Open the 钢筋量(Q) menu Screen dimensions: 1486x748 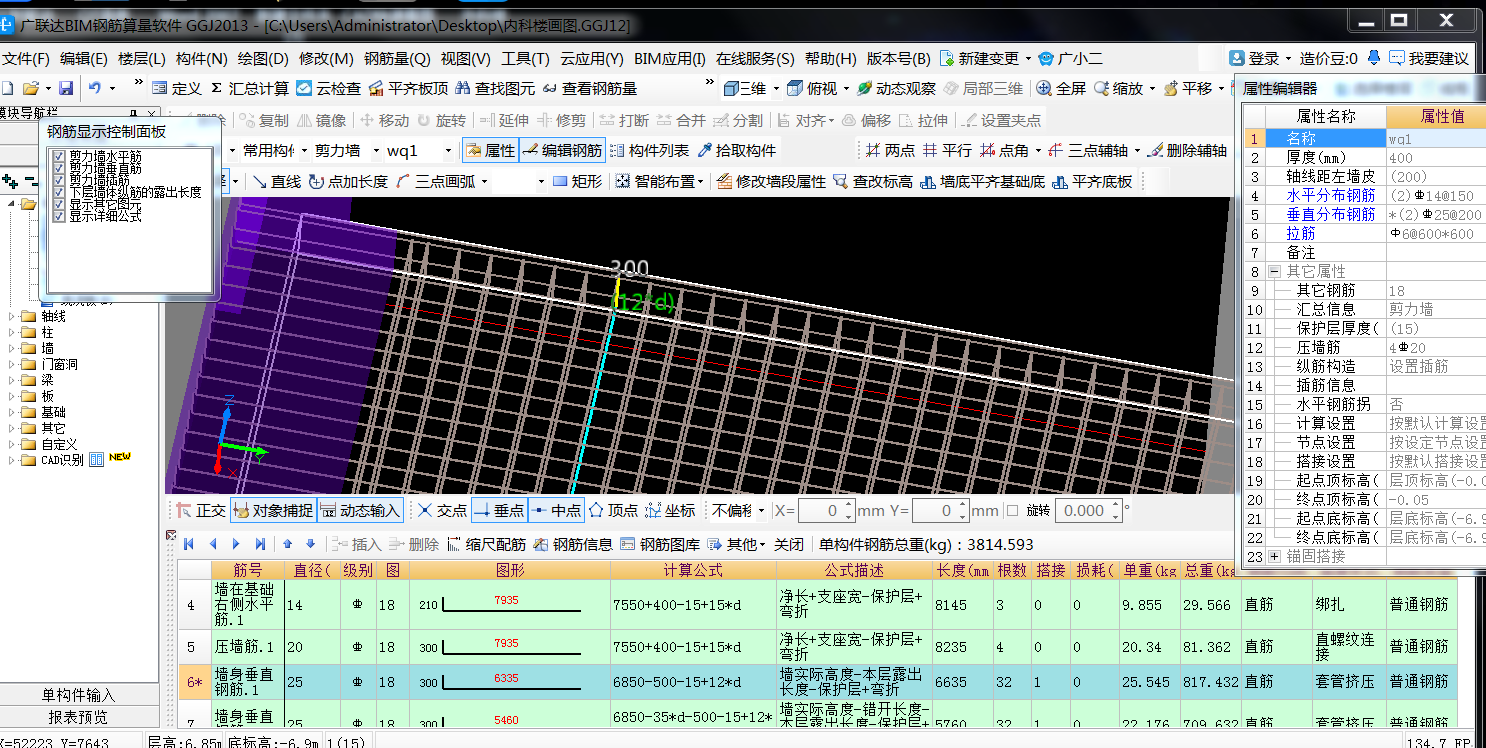(397, 59)
